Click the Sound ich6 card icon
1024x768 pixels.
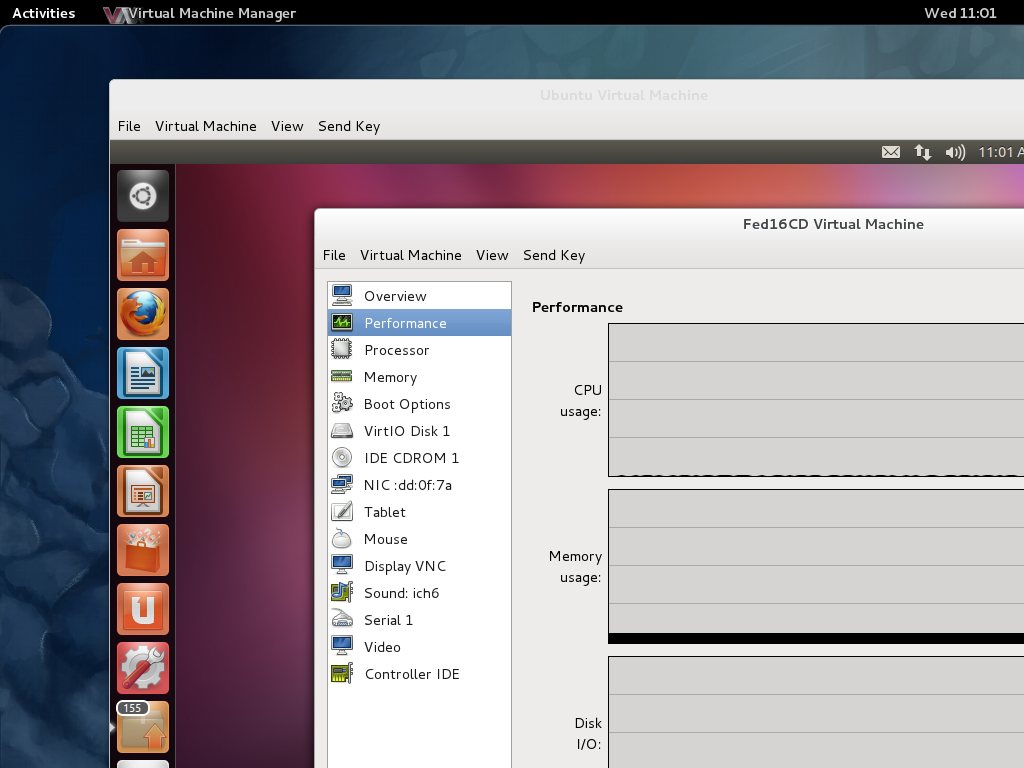(342, 592)
